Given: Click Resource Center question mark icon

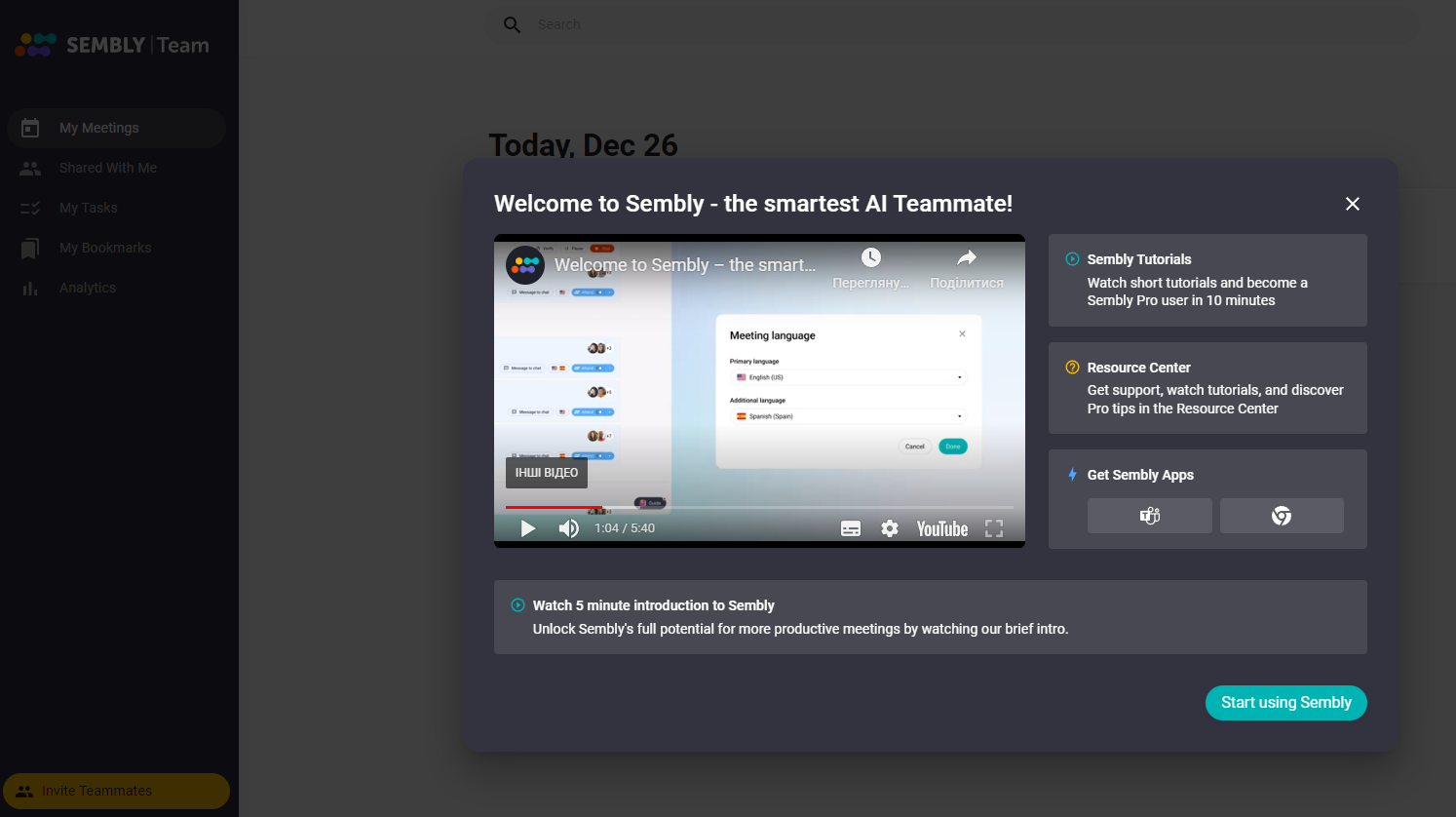Looking at the screenshot, I should 1072,368.
